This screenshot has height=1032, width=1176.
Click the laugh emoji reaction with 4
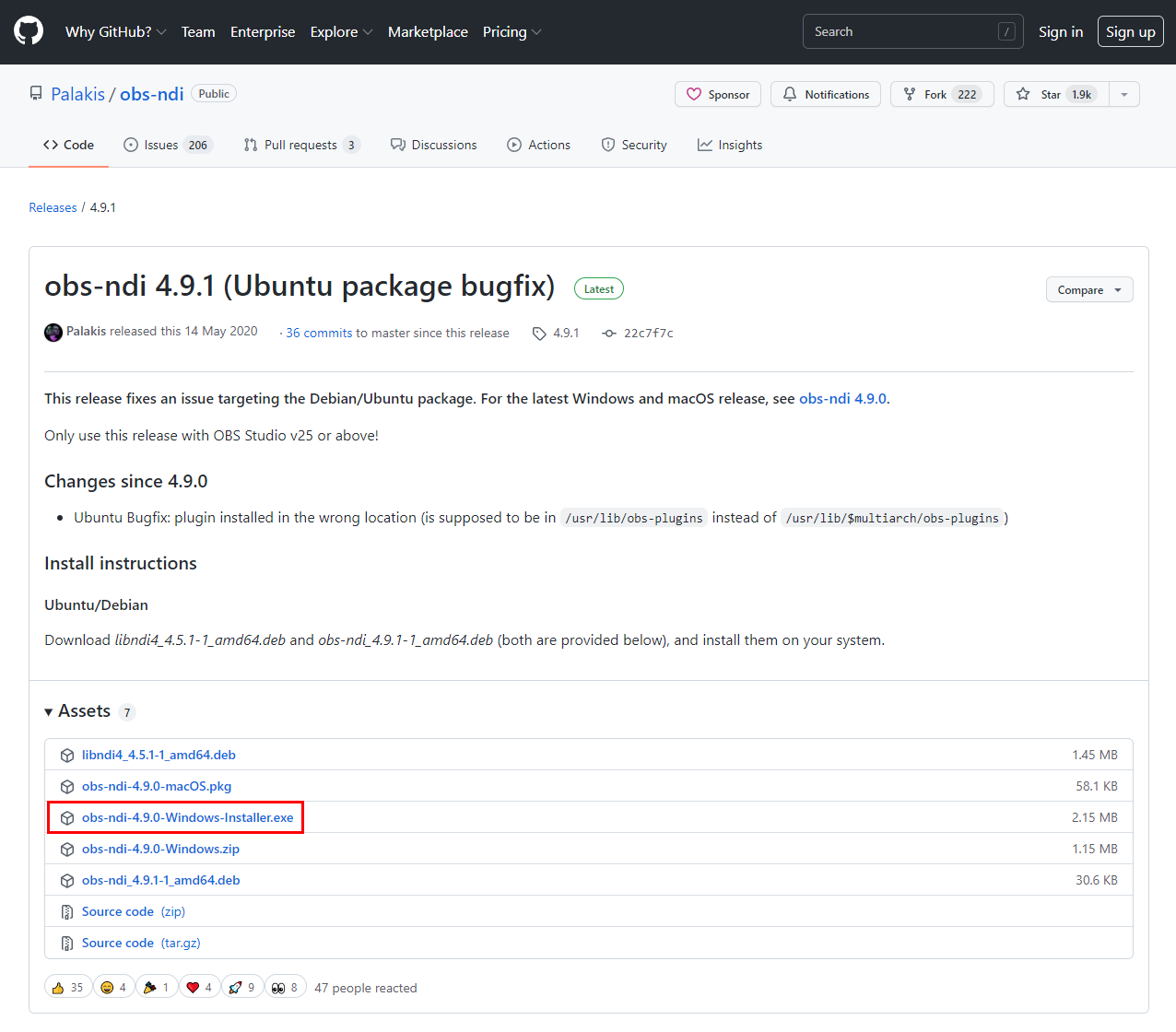(113, 987)
